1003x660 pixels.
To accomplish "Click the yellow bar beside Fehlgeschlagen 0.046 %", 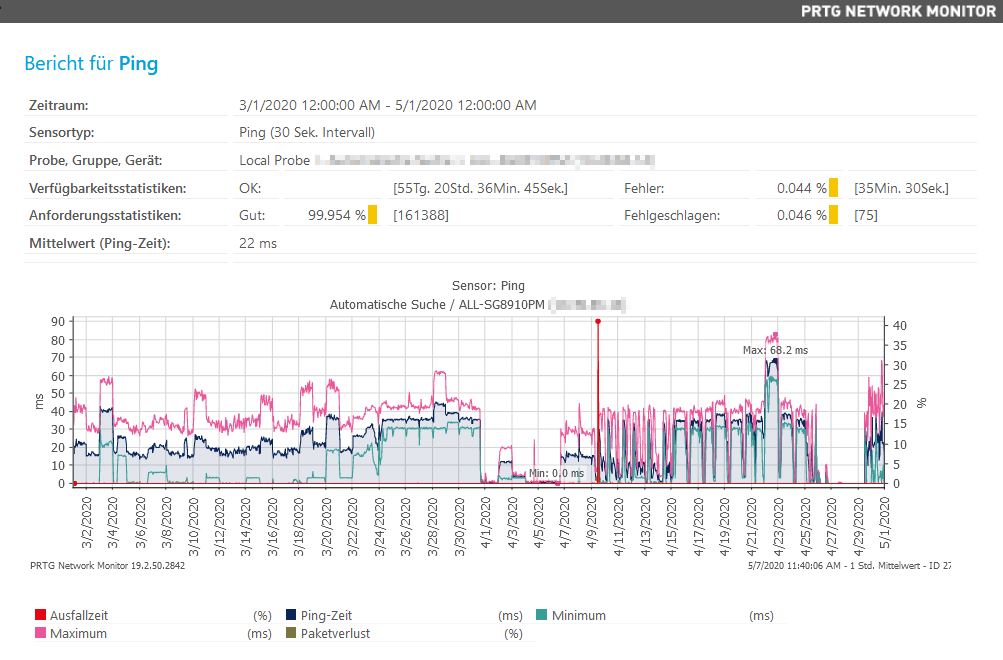I will point(833,215).
